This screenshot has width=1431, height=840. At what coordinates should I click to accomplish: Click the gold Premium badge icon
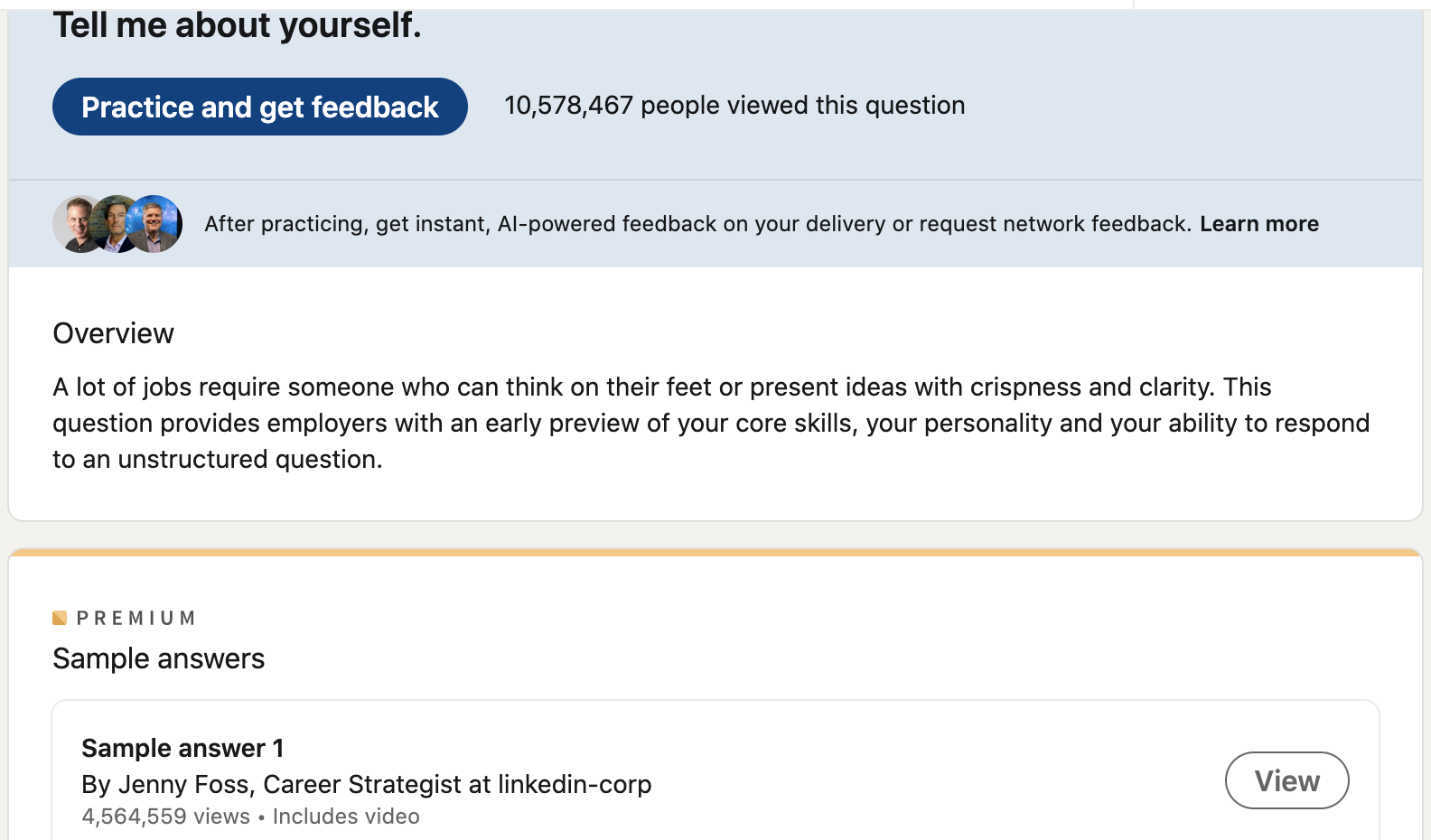tap(60, 618)
